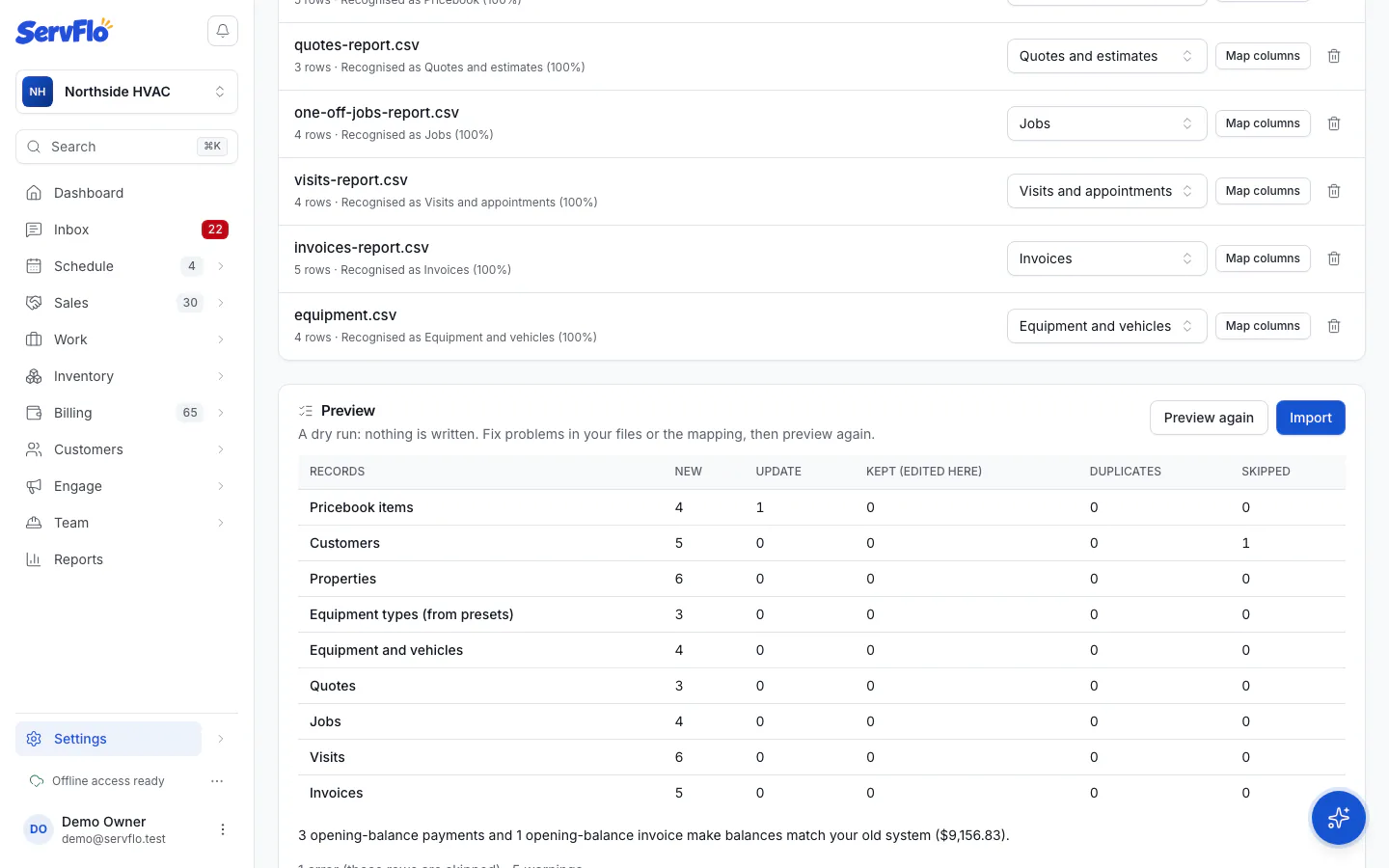Image resolution: width=1389 pixels, height=868 pixels.
Task: Open the Northside HVAC company switcher
Action: pos(126,92)
